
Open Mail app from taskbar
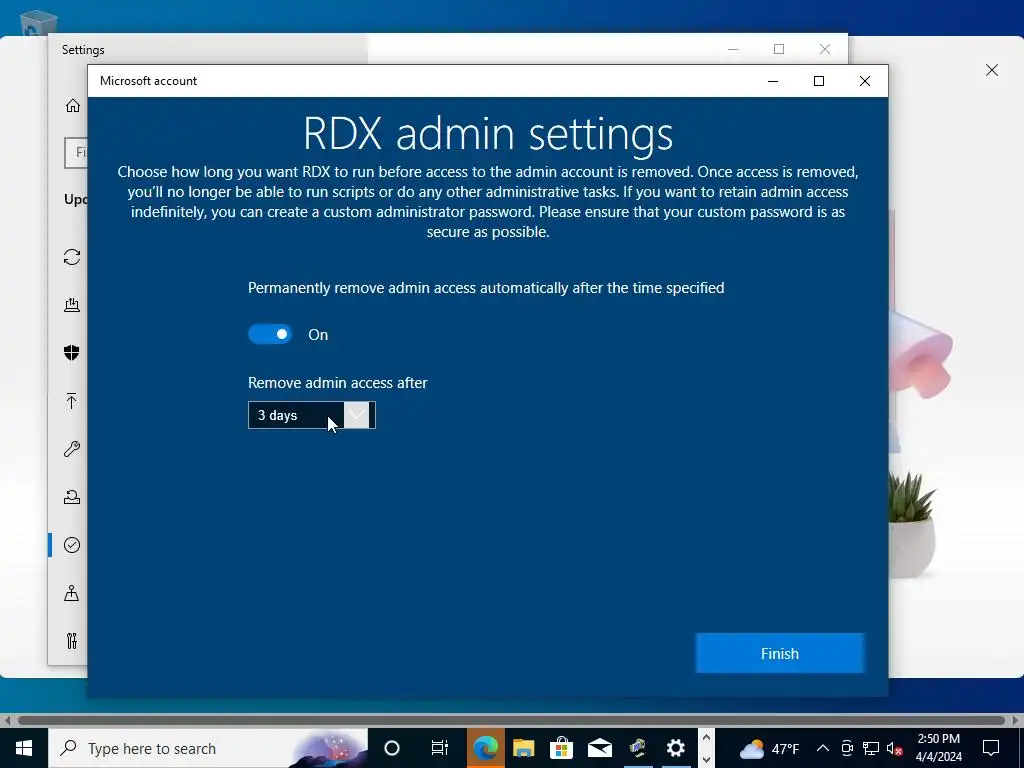click(x=600, y=748)
